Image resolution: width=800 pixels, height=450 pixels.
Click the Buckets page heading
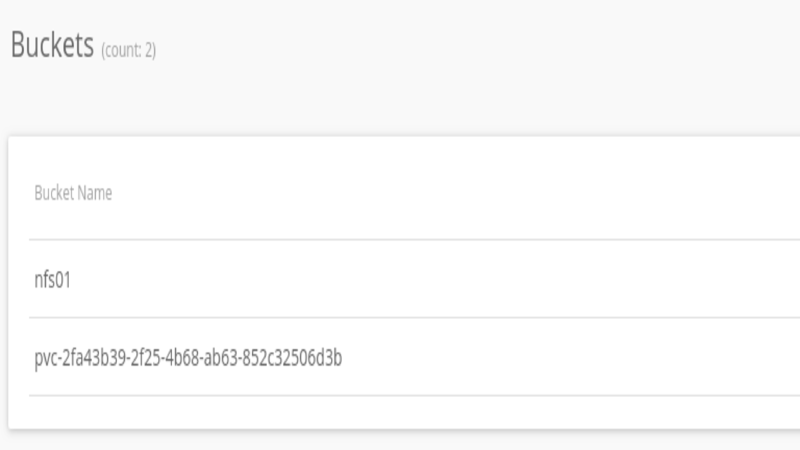pos(52,44)
